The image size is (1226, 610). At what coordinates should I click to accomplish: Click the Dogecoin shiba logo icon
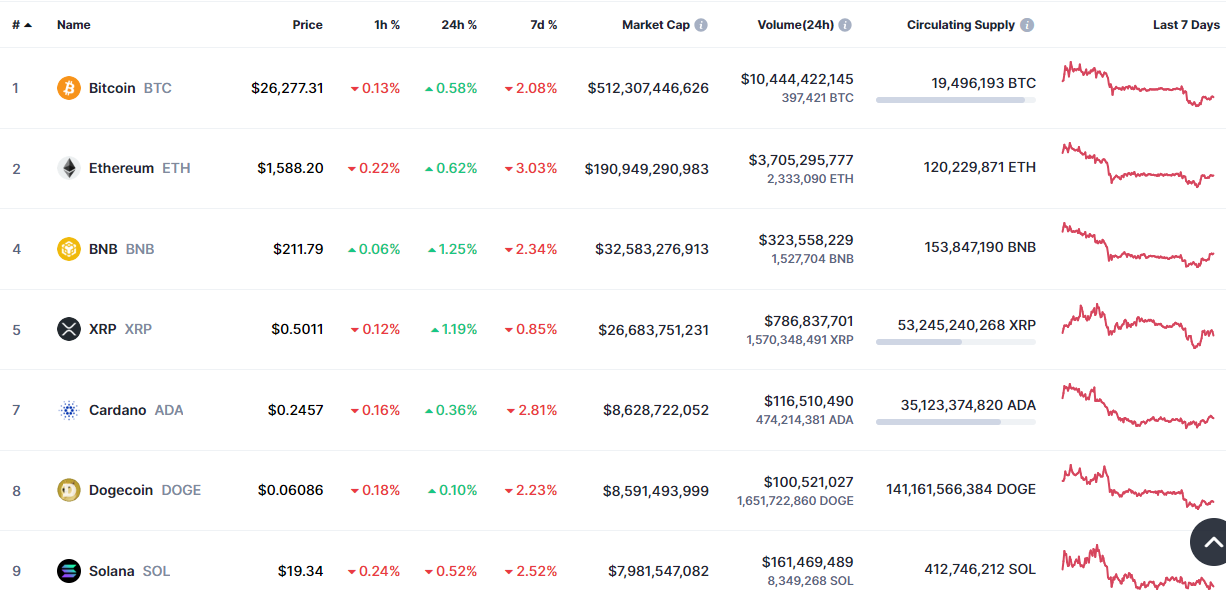click(x=69, y=490)
